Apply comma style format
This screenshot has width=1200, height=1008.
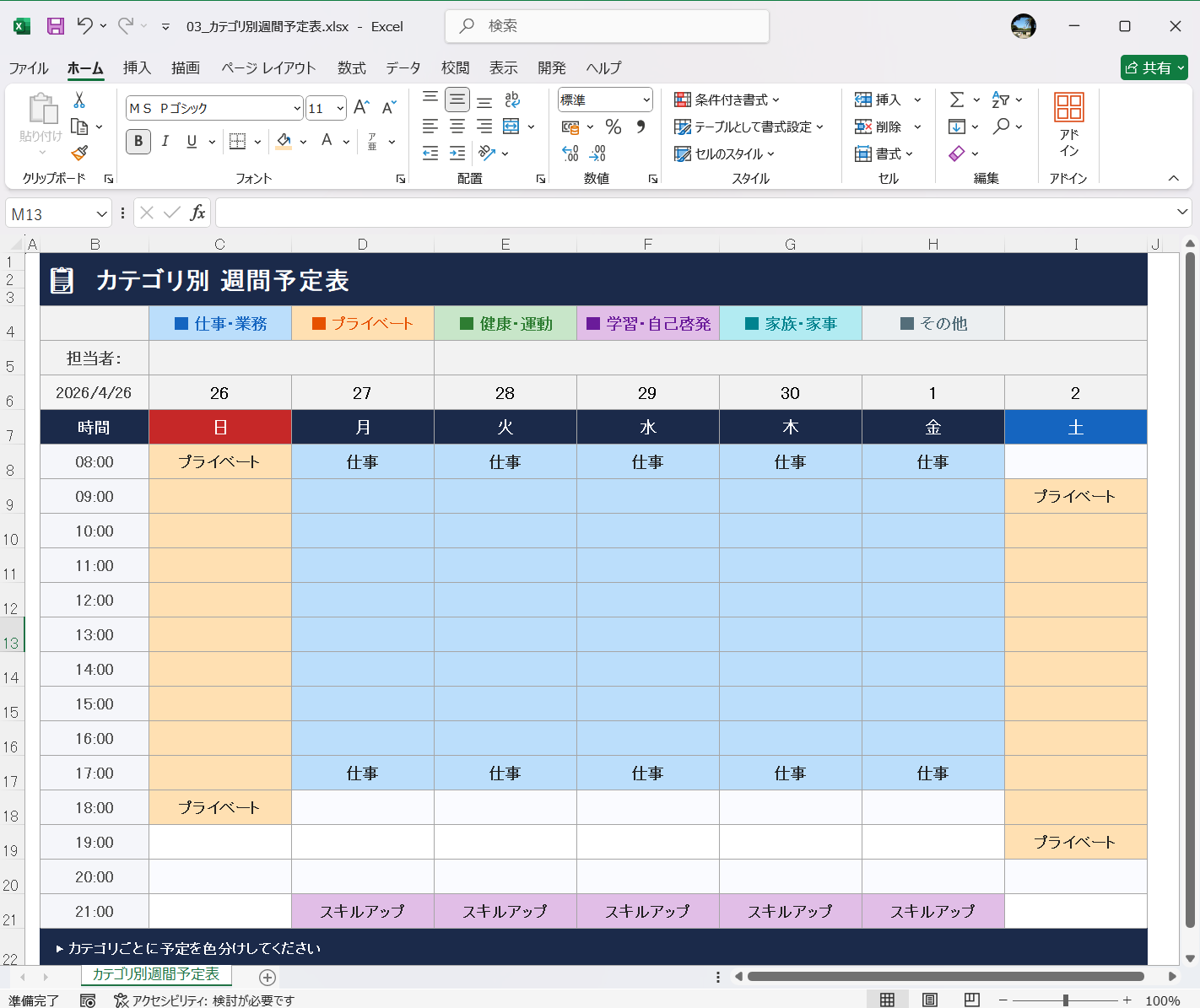point(641,127)
